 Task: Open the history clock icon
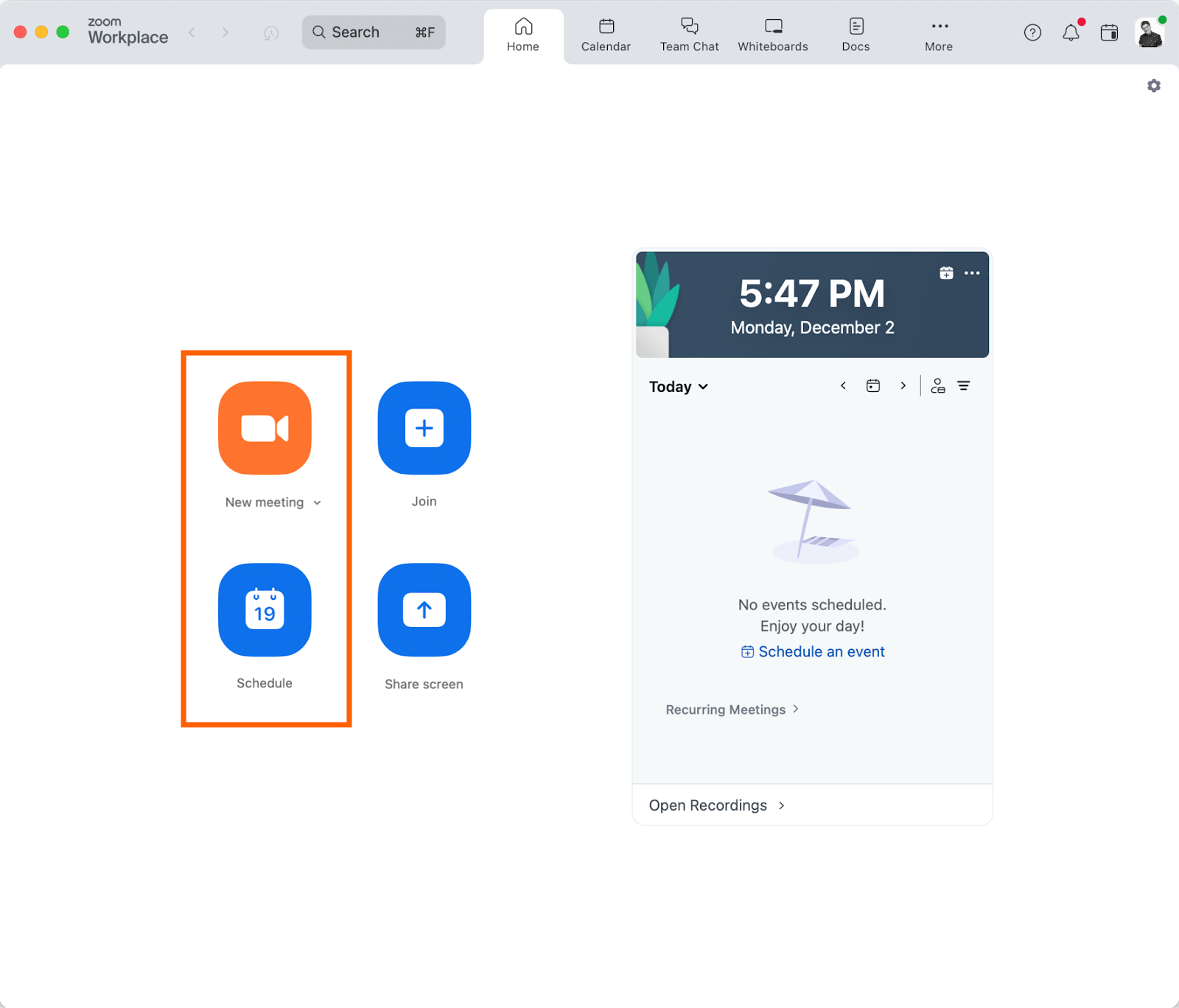pos(271,33)
